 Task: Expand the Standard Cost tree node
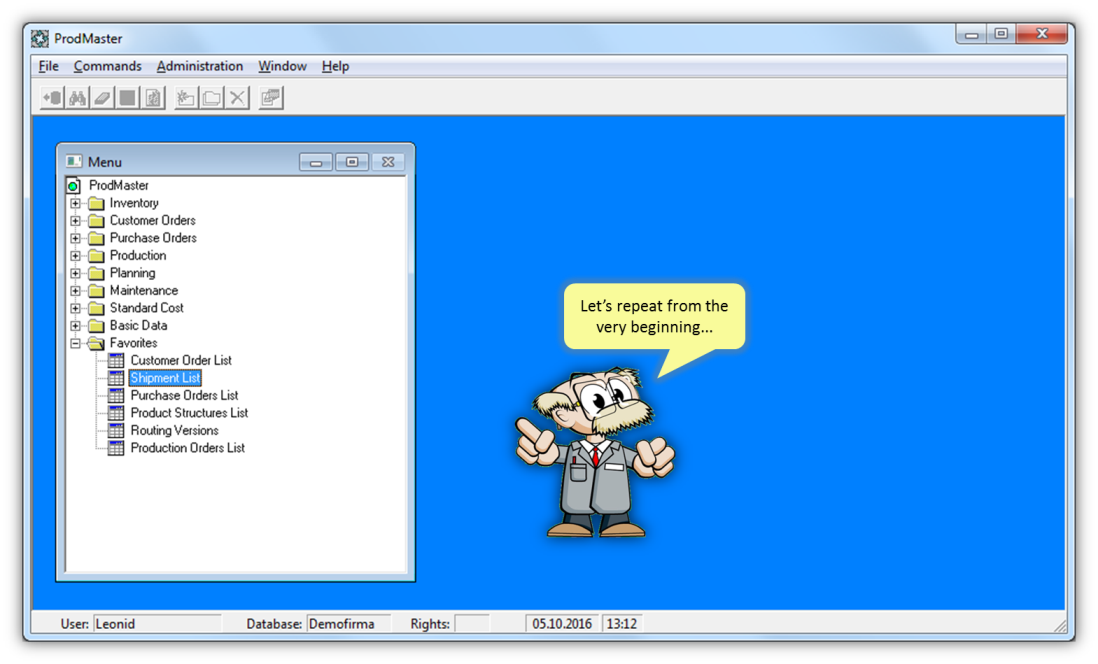(x=76, y=308)
